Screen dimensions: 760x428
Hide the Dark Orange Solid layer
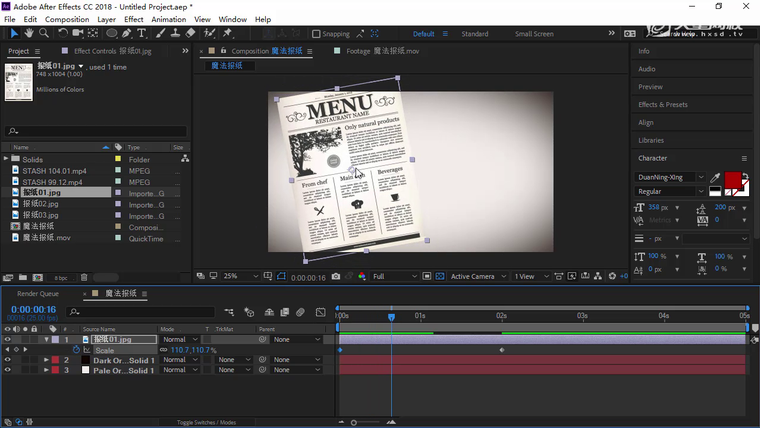point(8,360)
